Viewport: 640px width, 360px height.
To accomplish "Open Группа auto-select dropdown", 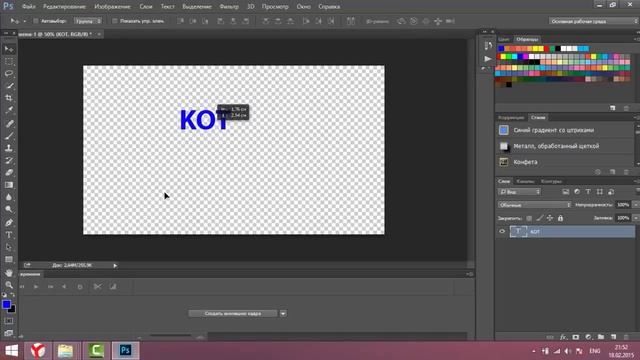I will 88,21.
